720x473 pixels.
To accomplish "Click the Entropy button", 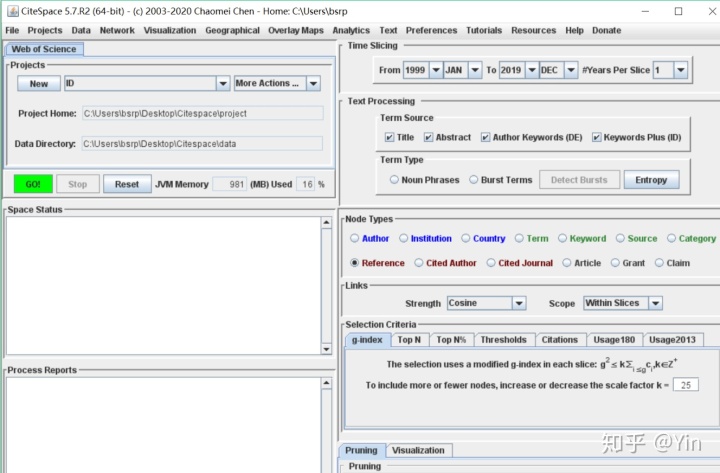I will point(651,180).
